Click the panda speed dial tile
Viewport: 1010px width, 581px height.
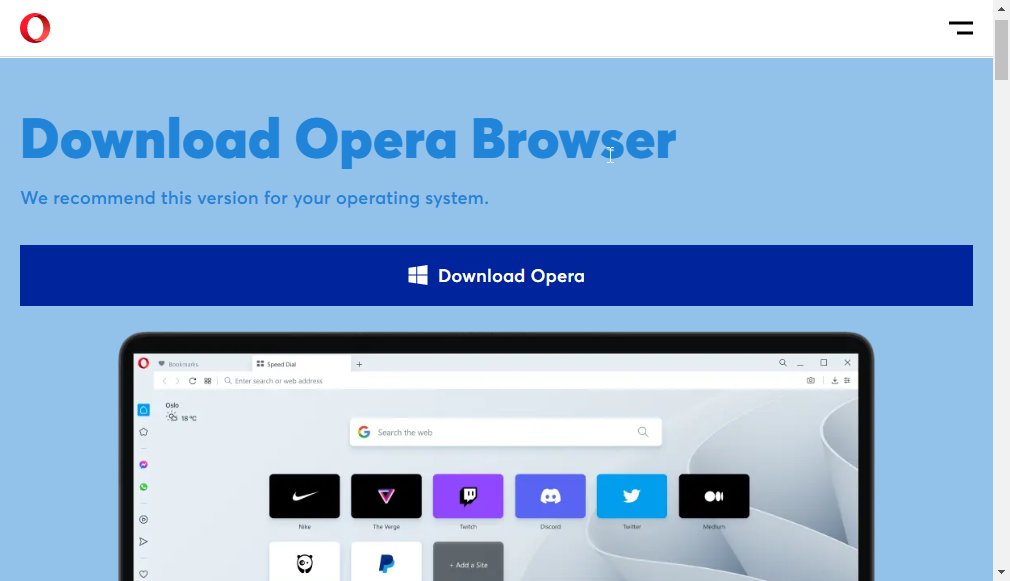coord(304,562)
